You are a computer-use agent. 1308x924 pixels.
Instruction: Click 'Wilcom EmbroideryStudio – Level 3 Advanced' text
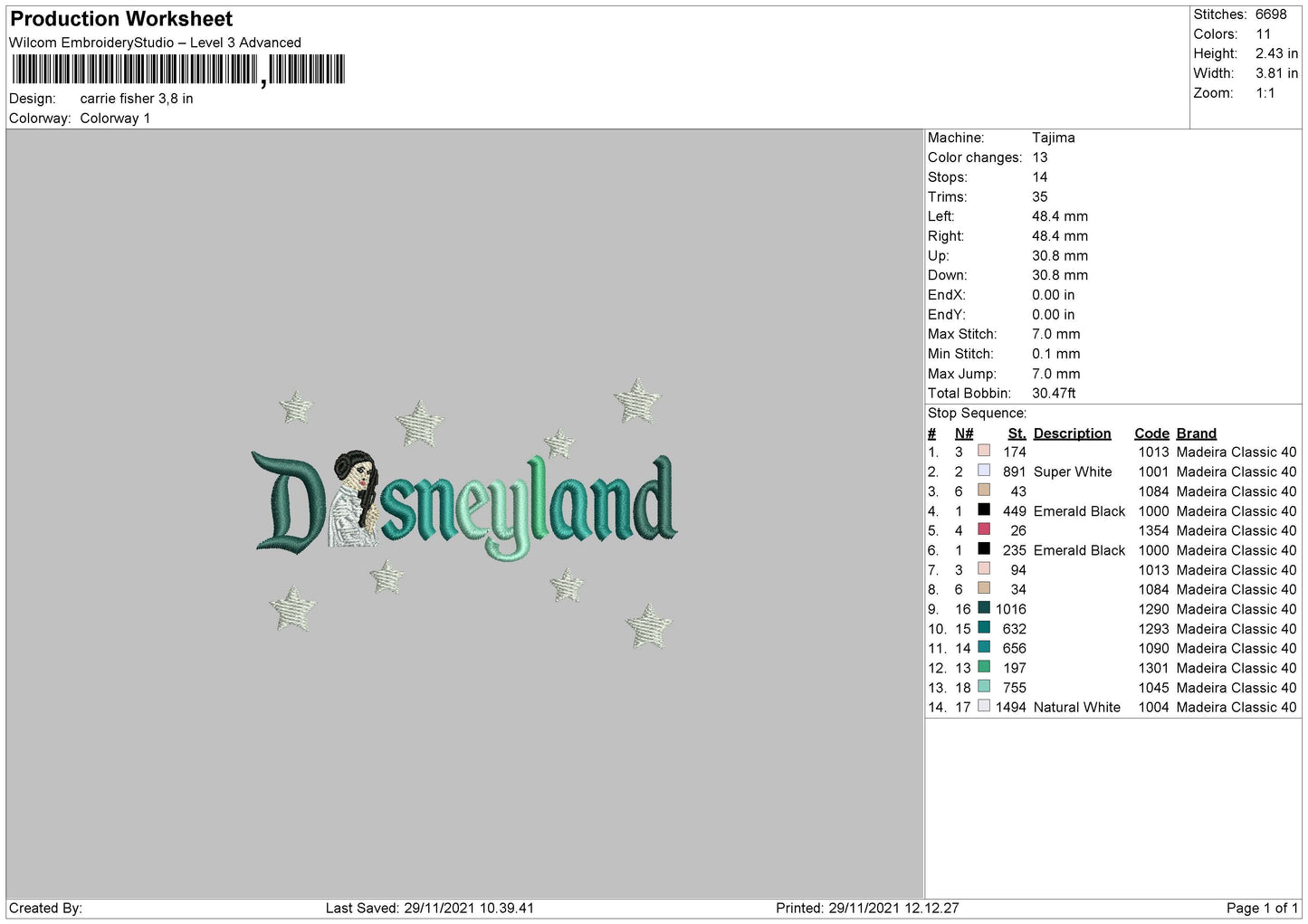(155, 43)
